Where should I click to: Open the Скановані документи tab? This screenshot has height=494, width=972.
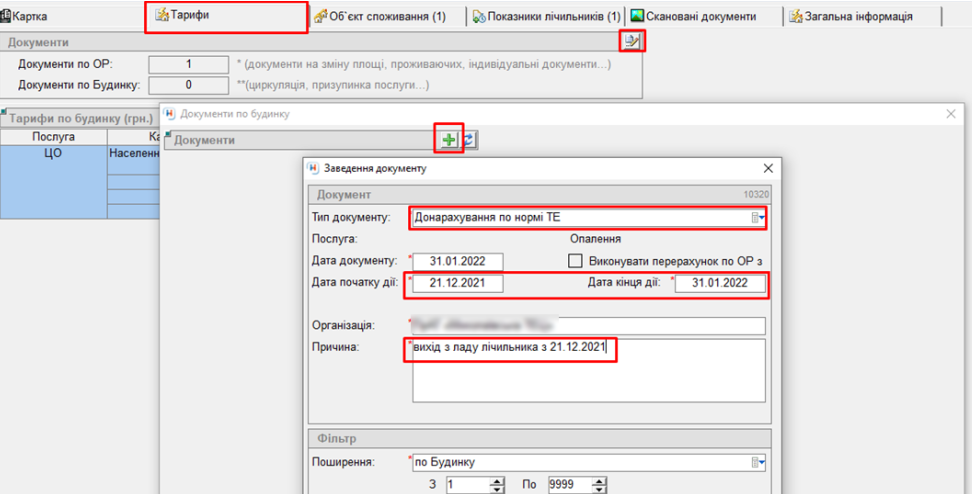click(x=698, y=16)
